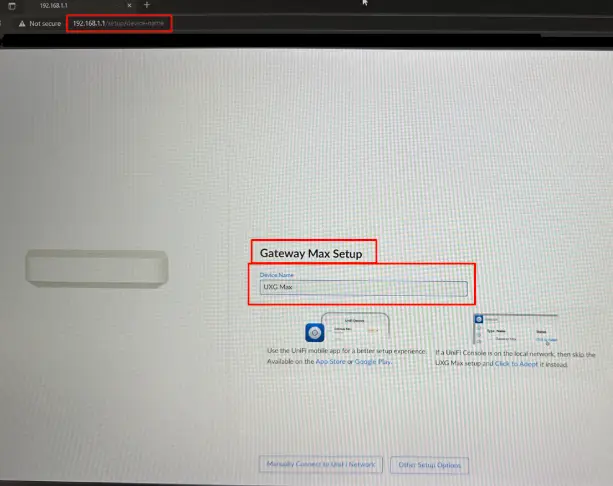This screenshot has width=613, height=486.
Task: Open the App Store link
Action: 330,362
